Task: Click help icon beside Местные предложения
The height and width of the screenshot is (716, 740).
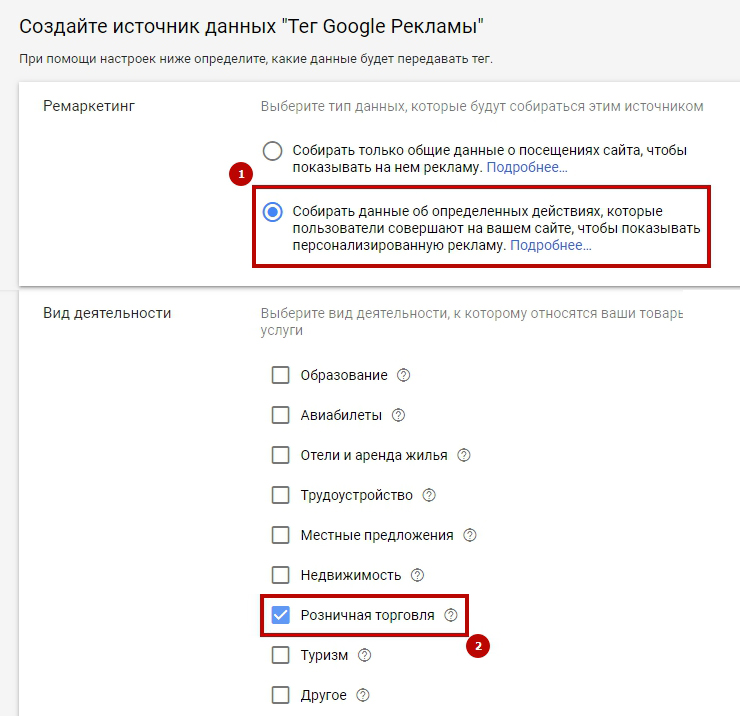Action: tap(470, 535)
